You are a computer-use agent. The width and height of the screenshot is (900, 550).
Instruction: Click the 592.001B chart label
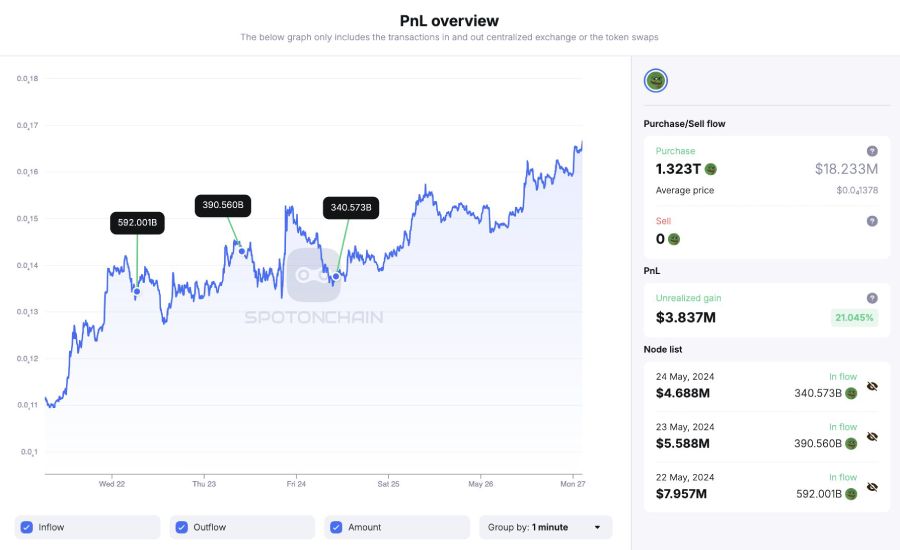click(x=137, y=223)
